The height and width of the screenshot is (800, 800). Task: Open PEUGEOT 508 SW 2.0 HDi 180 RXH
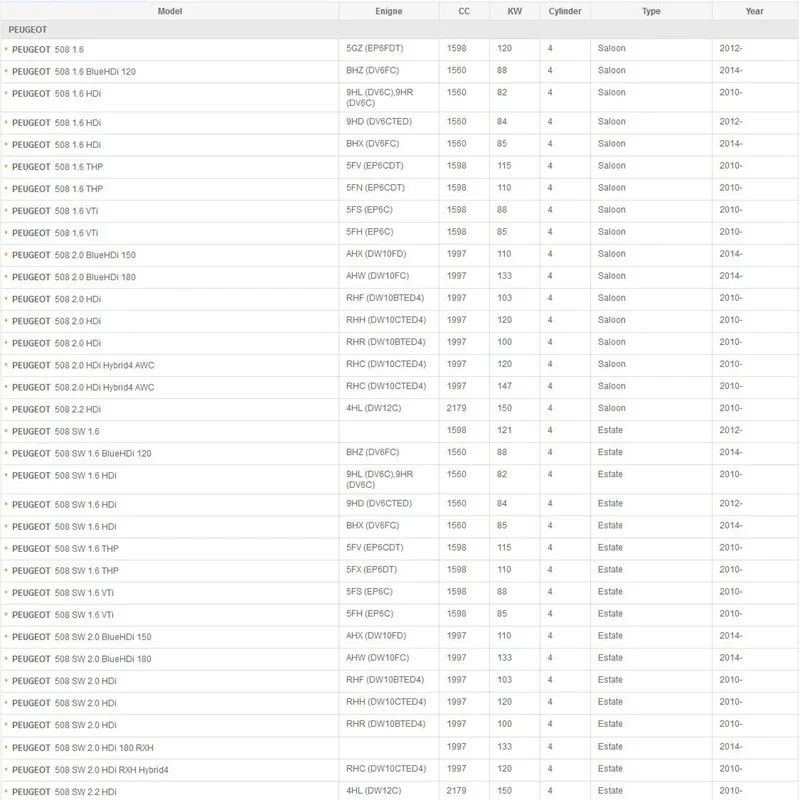pyautogui.click(x=83, y=748)
